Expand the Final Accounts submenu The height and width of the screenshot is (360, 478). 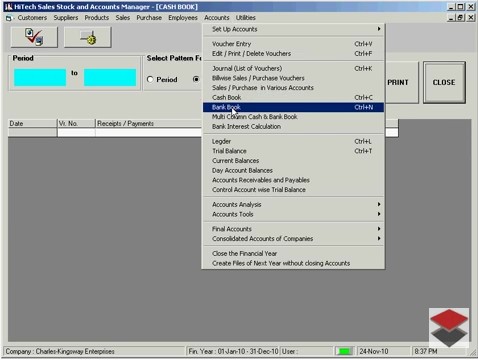[293, 229]
